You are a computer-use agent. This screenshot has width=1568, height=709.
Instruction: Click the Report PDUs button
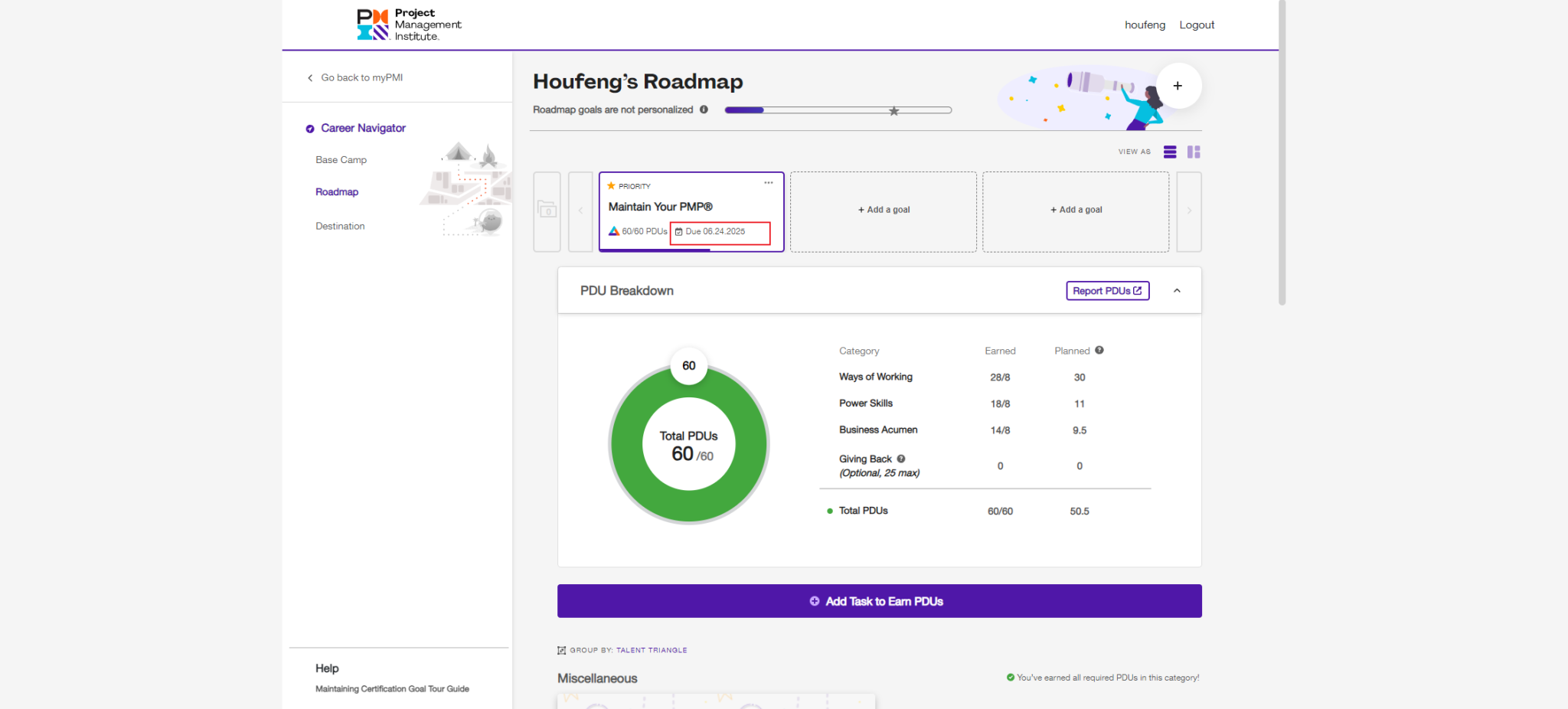pyautogui.click(x=1107, y=291)
